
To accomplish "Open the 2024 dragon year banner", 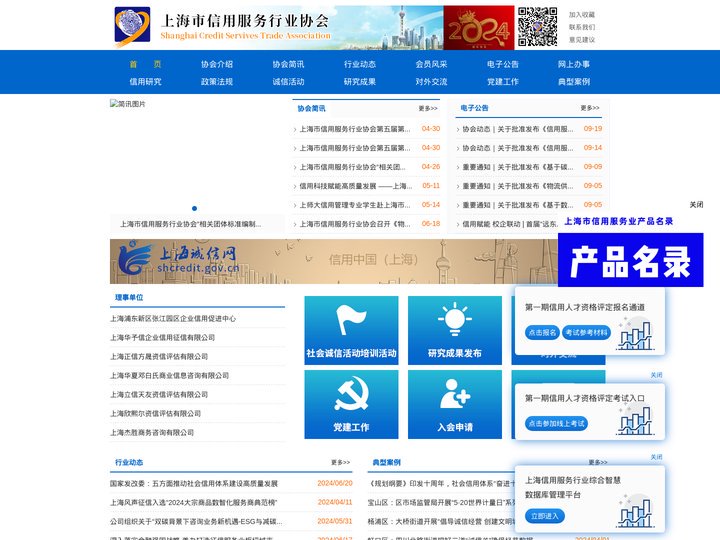I will [x=478, y=28].
